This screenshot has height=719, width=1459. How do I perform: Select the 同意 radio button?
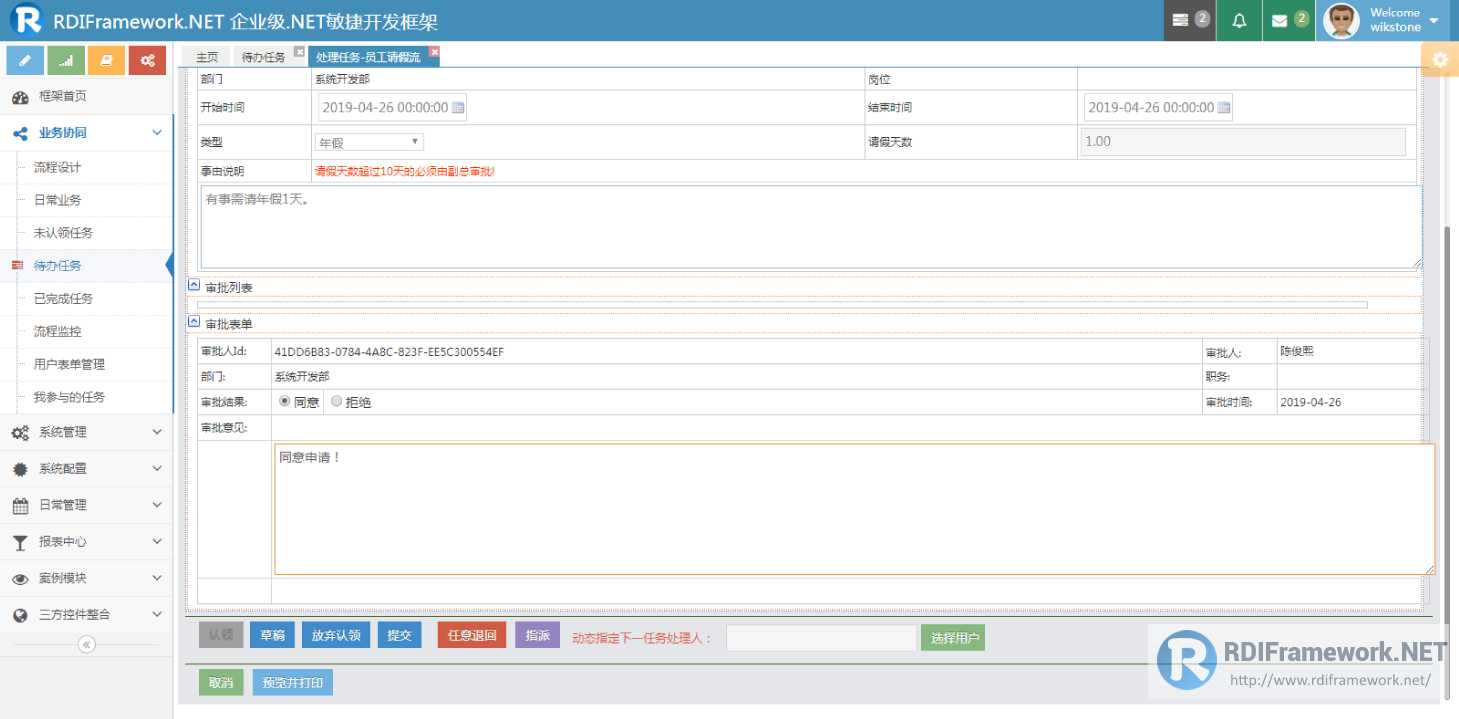(285, 402)
